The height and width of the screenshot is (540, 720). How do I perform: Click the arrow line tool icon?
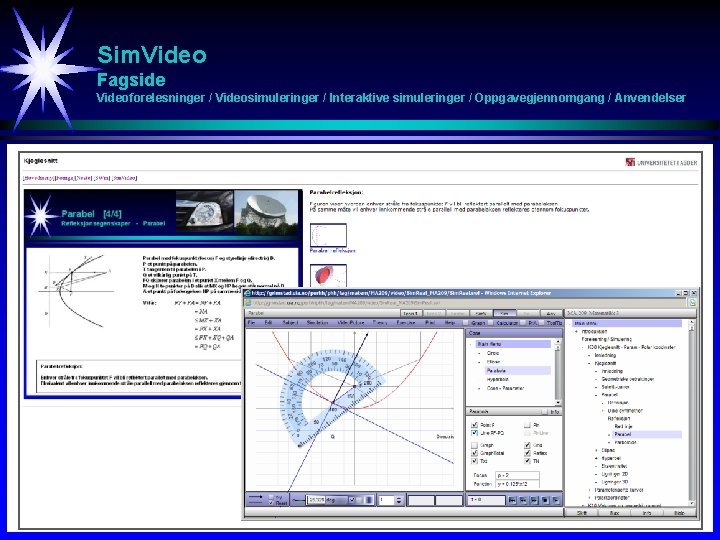(x=255, y=497)
